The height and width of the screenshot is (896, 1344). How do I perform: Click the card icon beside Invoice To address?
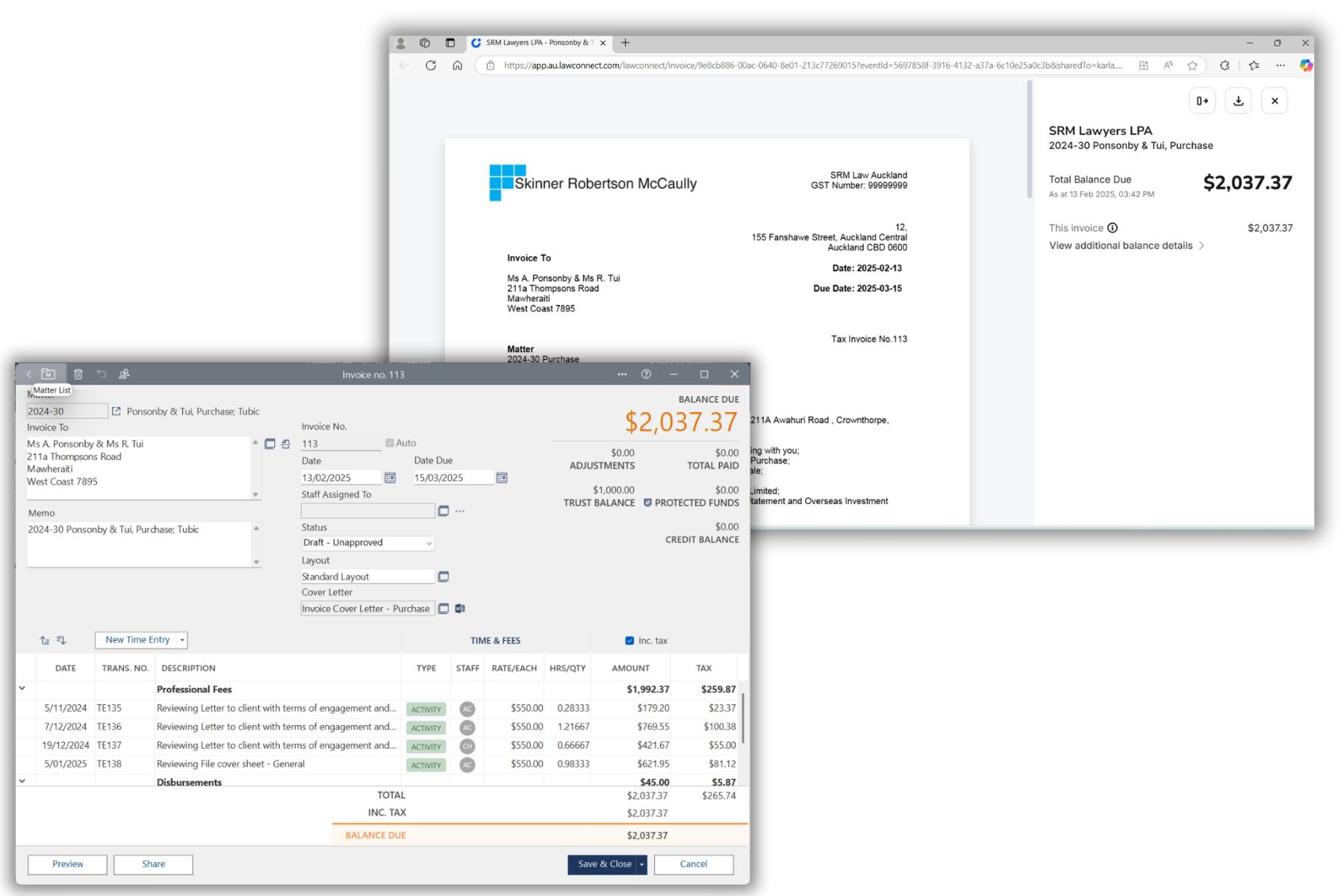(270, 444)
